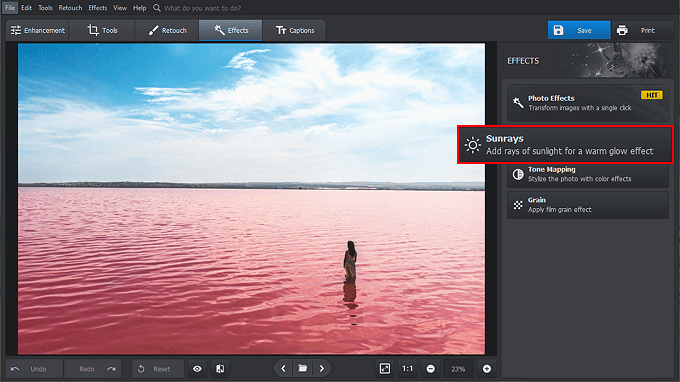Click the search magnifier icon

157,8
